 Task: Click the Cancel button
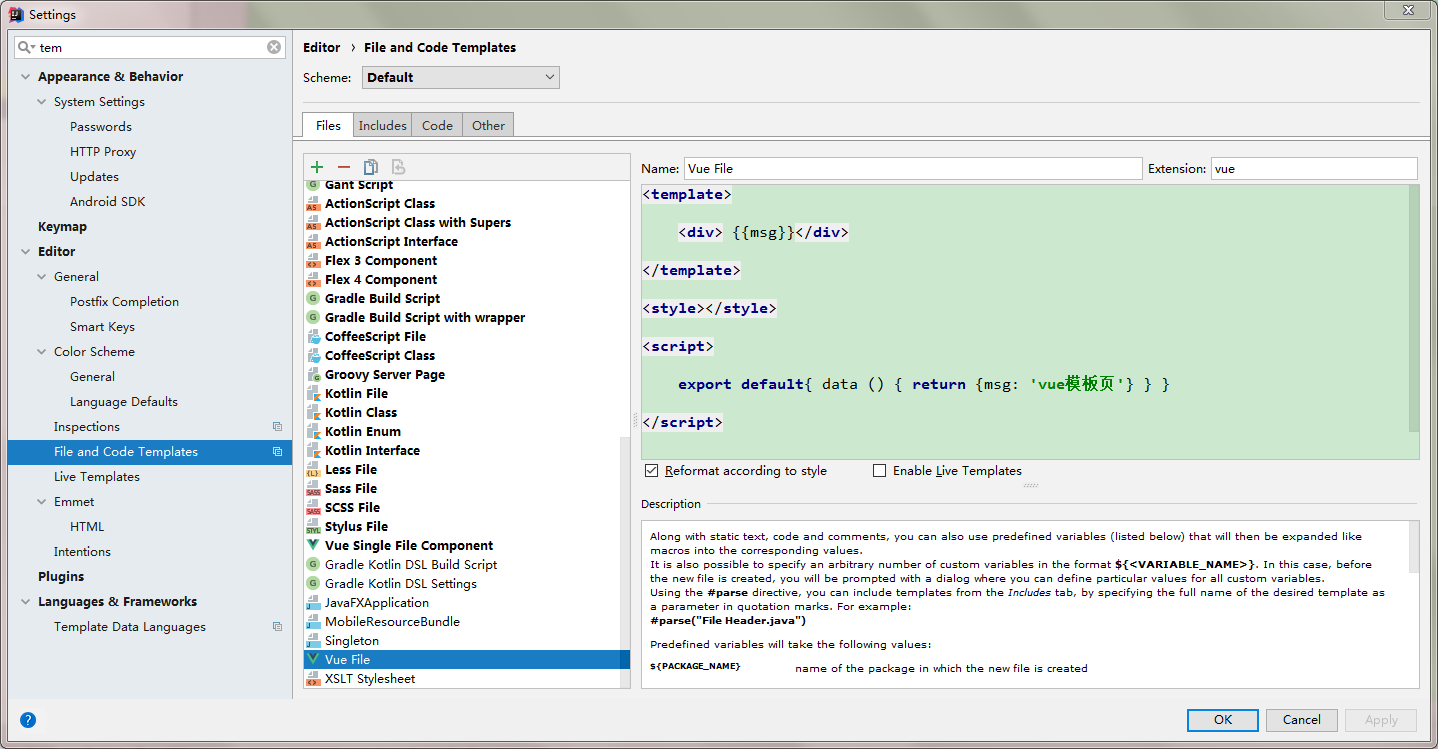click(1302, 720)
